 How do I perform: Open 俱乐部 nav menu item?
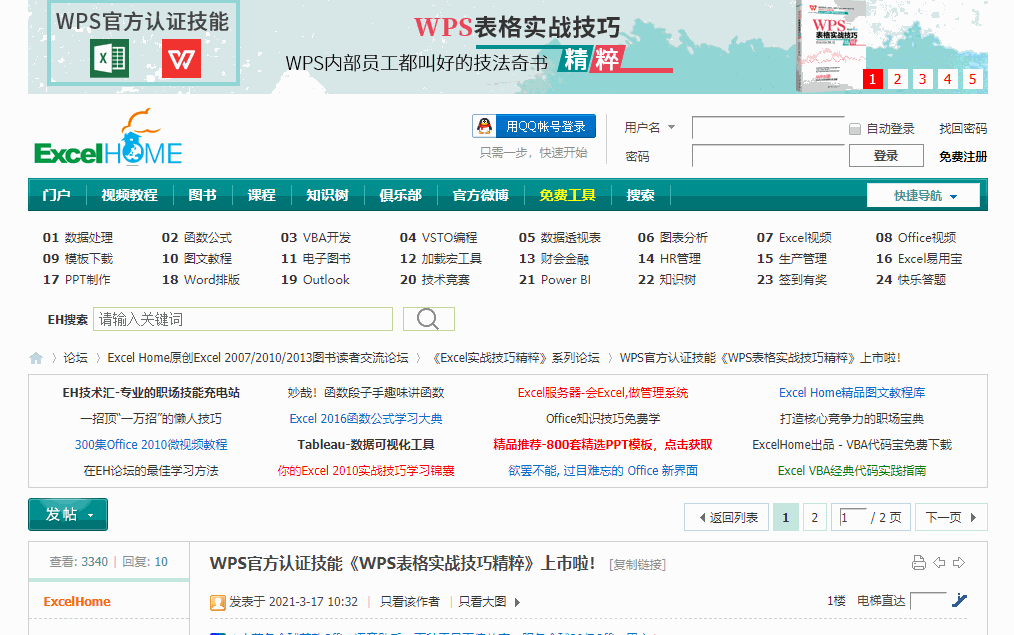pos(400,195)
